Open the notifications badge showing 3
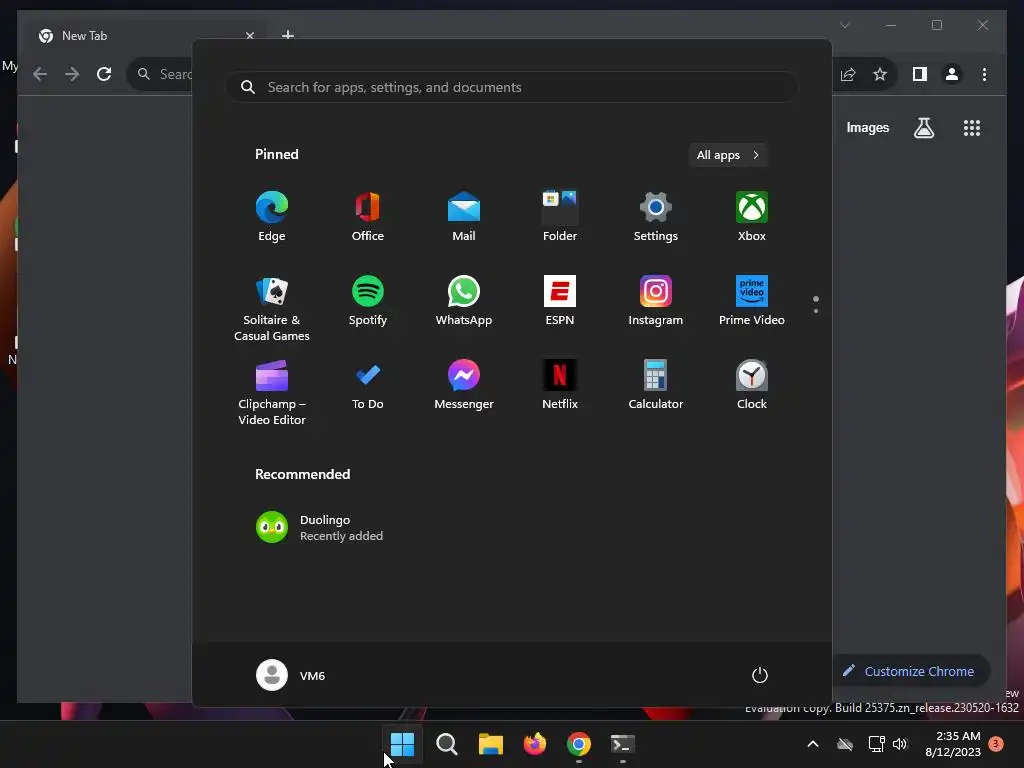The width and height of the screenshot is (1024, 768). coord(996,744)
